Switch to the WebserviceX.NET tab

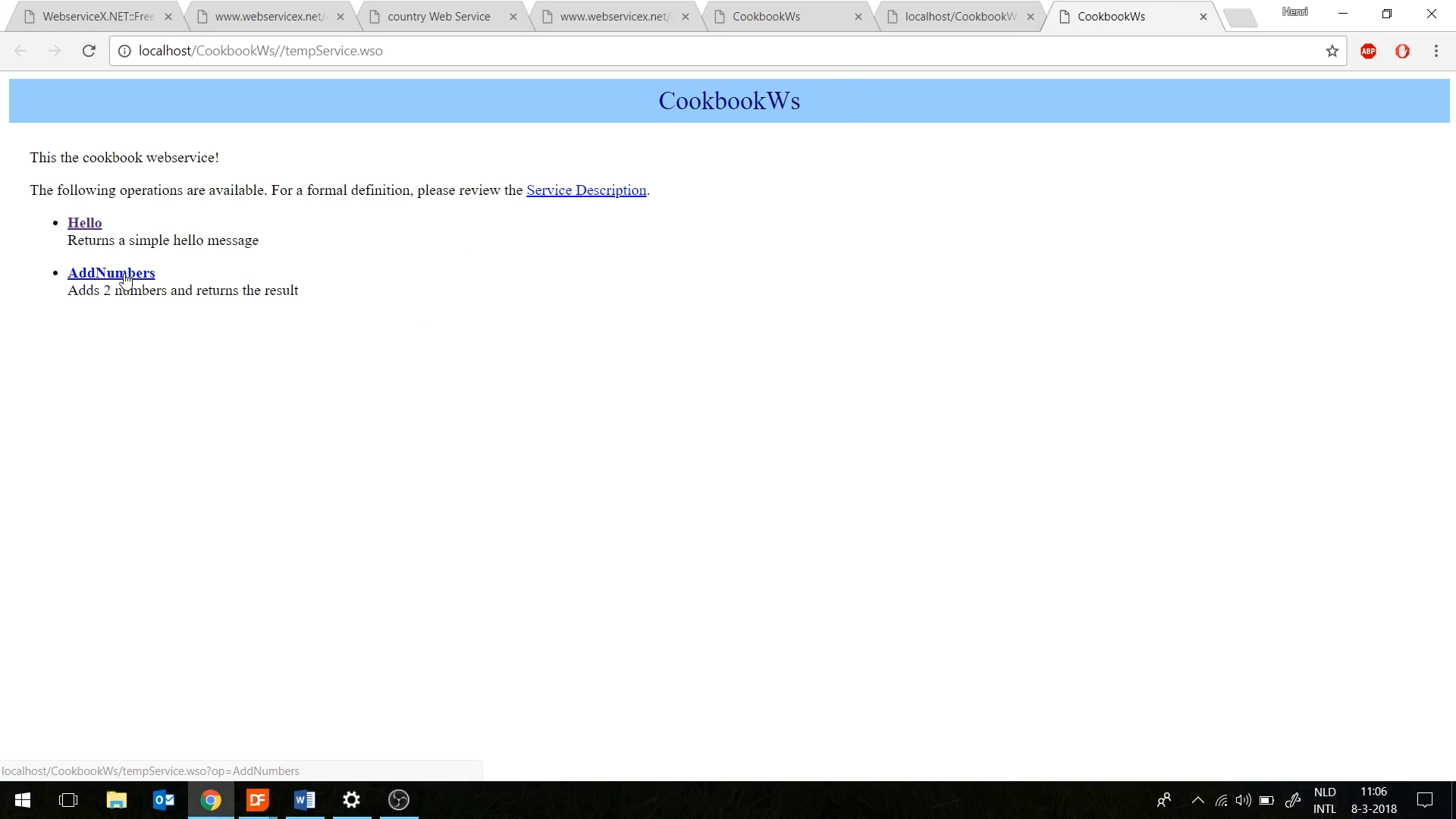coord(99,17)
